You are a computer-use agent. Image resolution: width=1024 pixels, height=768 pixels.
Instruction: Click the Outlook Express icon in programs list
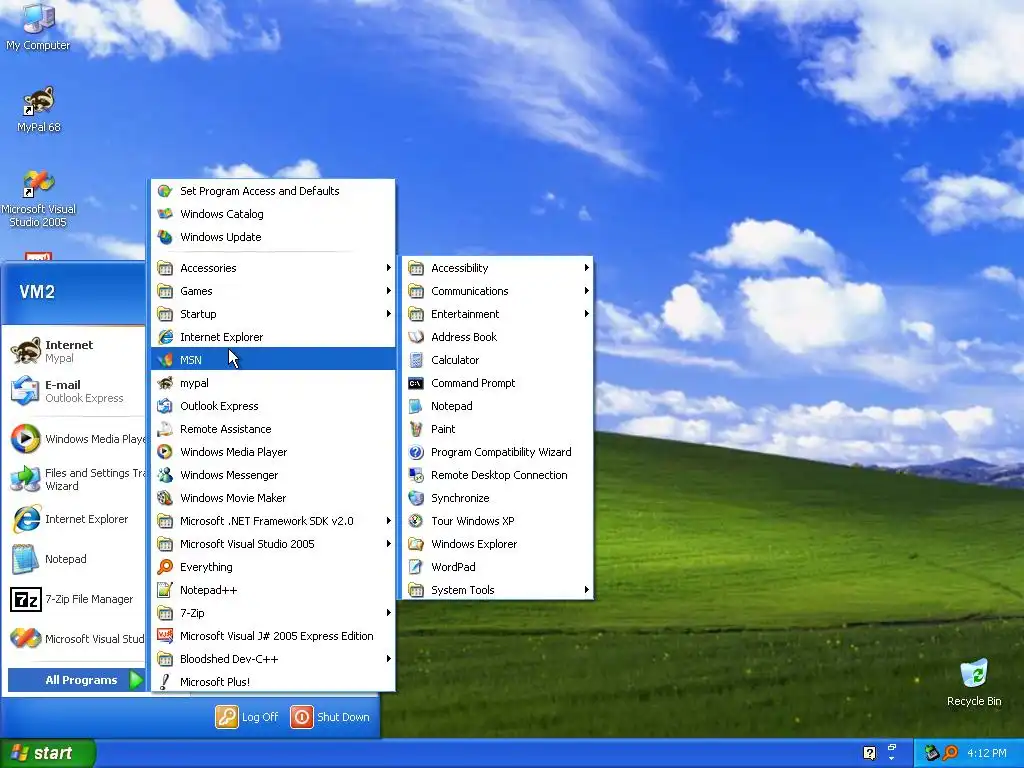(165, 406)
